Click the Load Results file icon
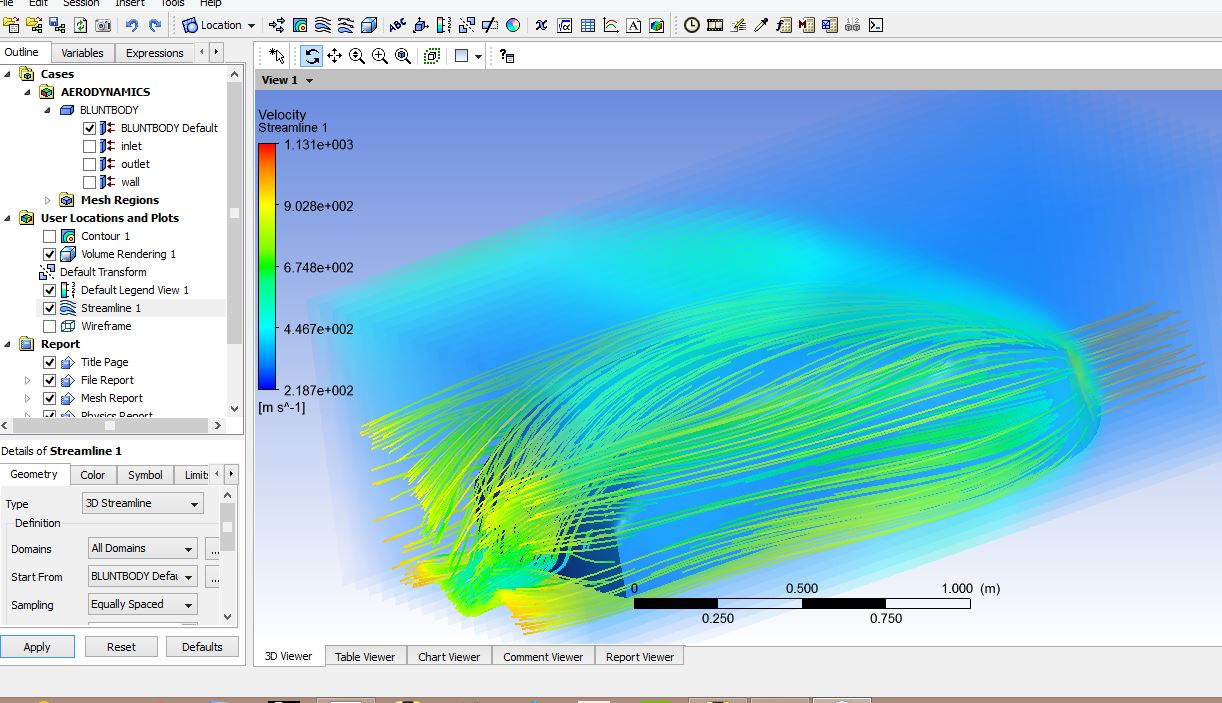This screenshot has height=703, width=1222. click(11, 25)
